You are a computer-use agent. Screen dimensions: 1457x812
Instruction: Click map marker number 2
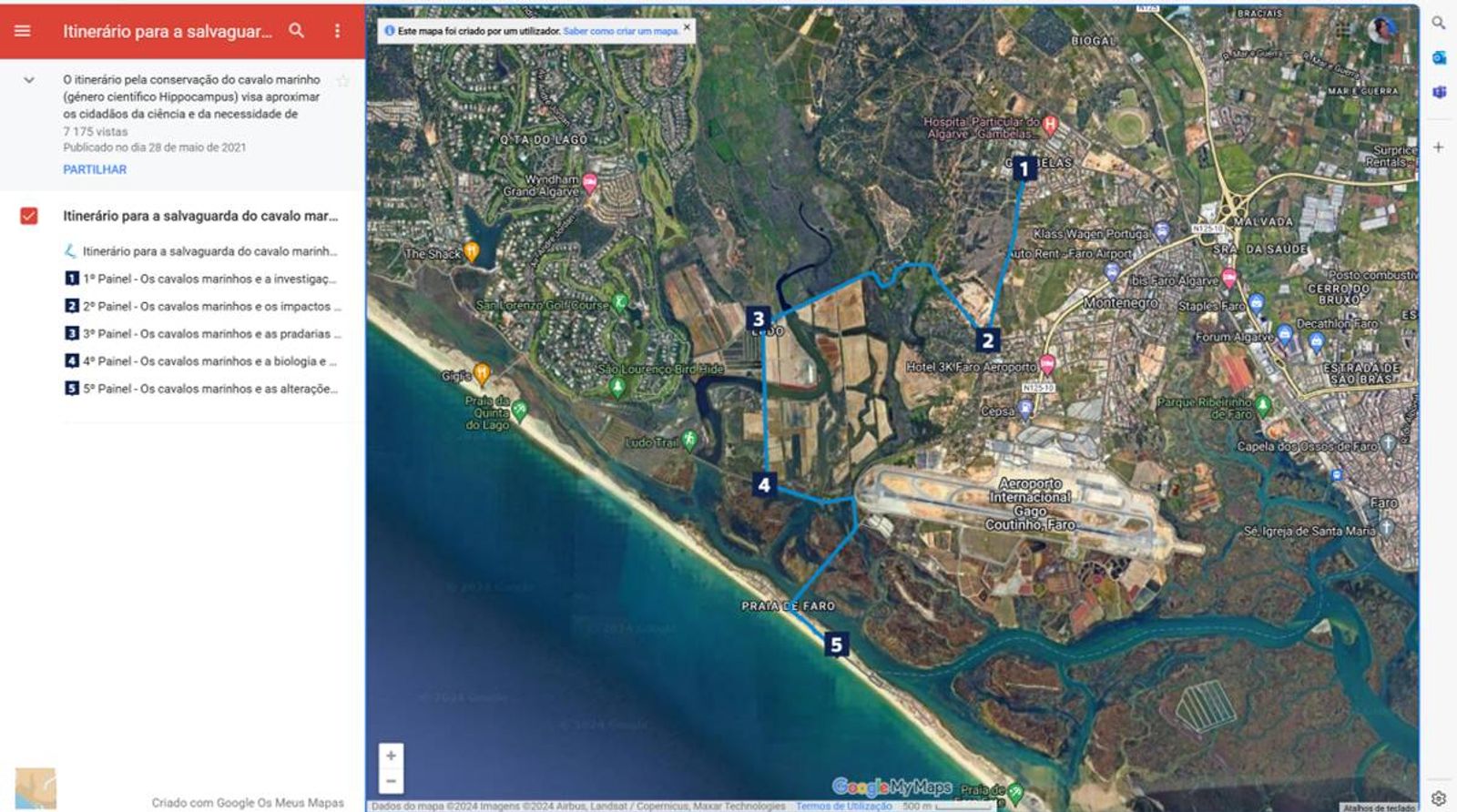pyautogui.click(x=988, y=340)
